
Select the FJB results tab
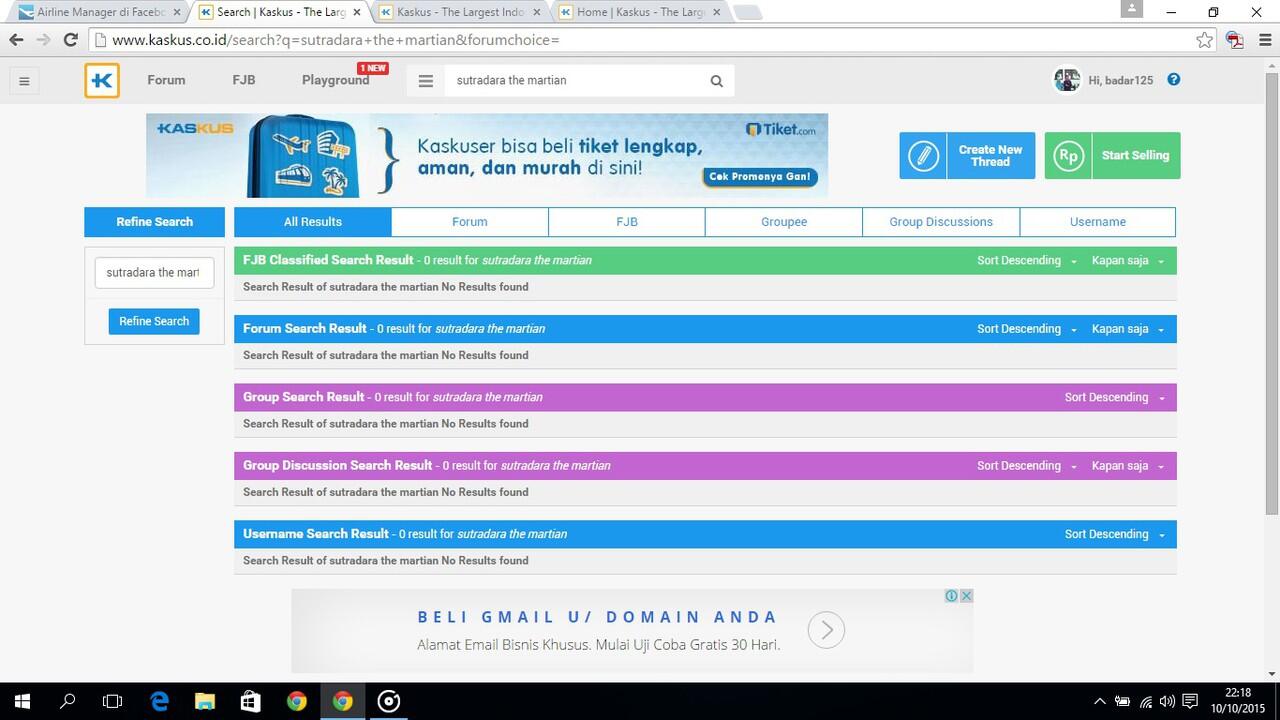pos(627,222)
